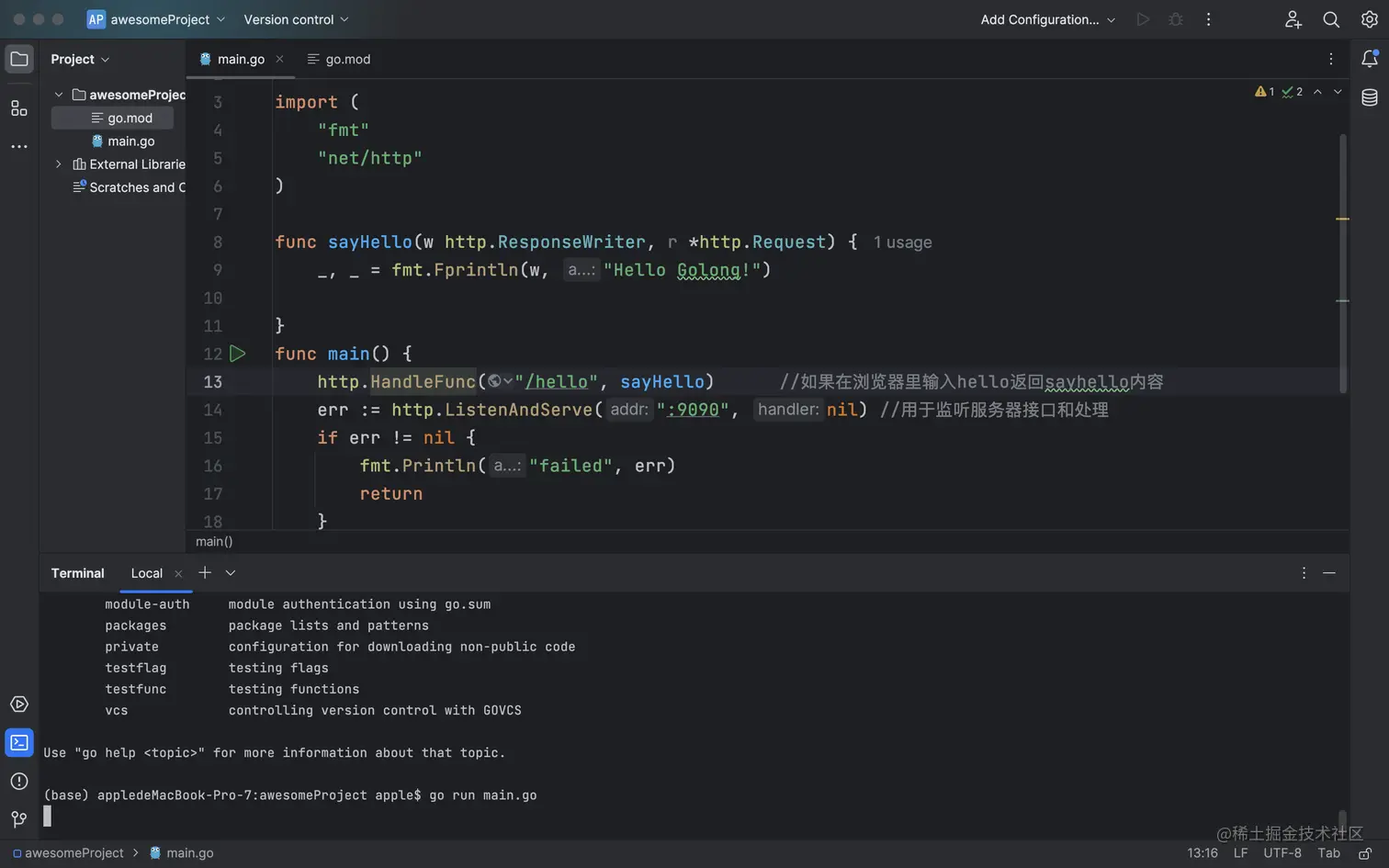Click the Search Everywhere magnifier icon
Viewport: 1389px width, 868px height.
[x=1330, y=19]
